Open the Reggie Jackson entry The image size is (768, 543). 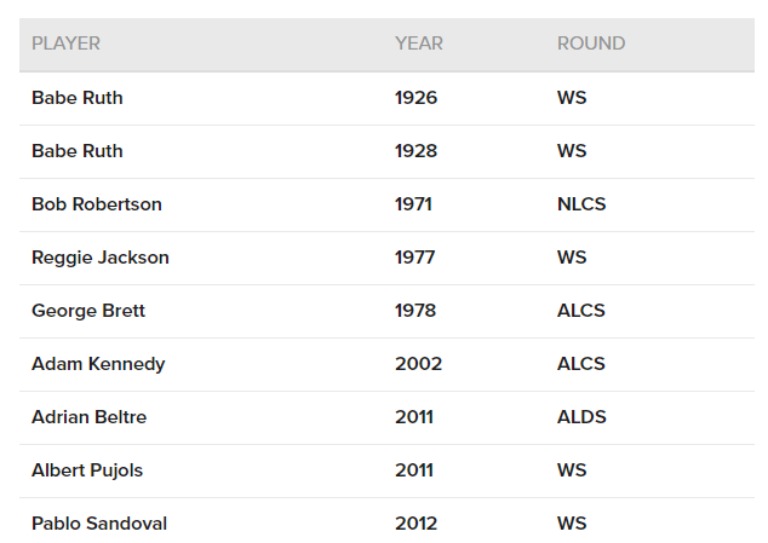(x=100, y=257)
